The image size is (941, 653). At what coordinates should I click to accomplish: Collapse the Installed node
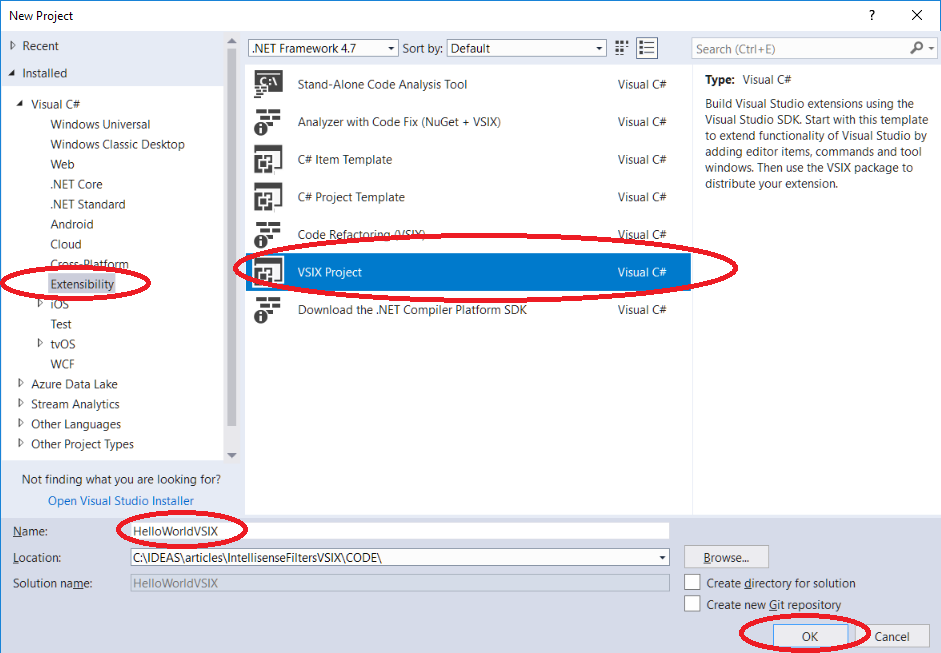(13, 73)
